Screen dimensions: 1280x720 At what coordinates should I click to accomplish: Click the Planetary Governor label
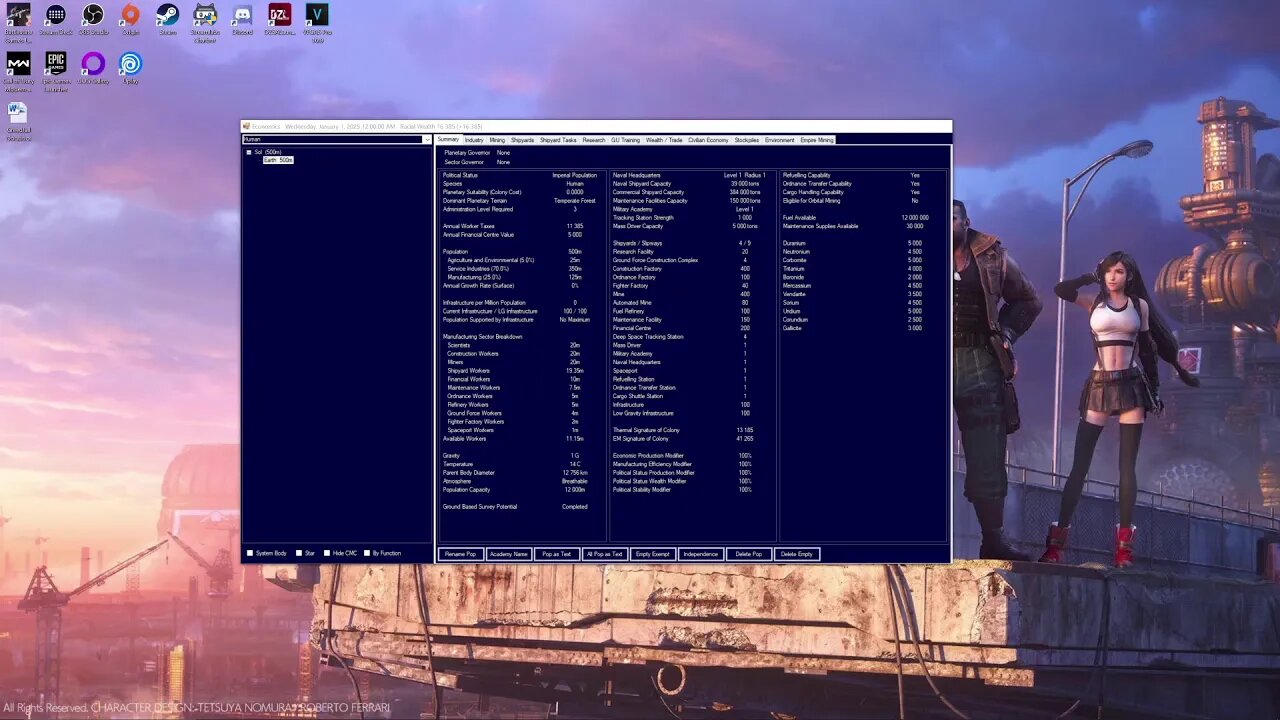pos(467,153)
